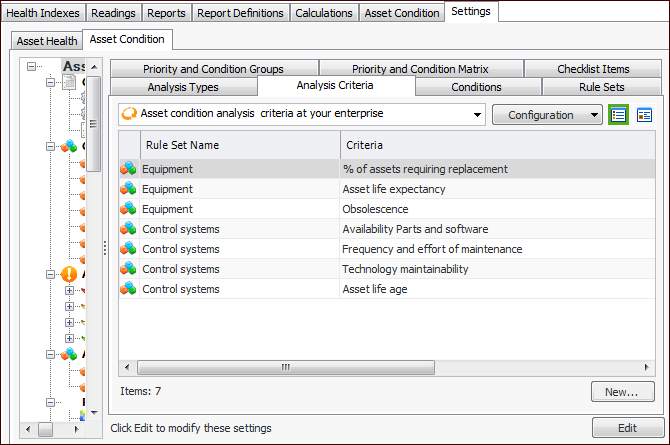Switch to the Priority and Condition Matrix tab
This screenshot has width=670, height=445.
pyautogui.click(x=420, y=69)
